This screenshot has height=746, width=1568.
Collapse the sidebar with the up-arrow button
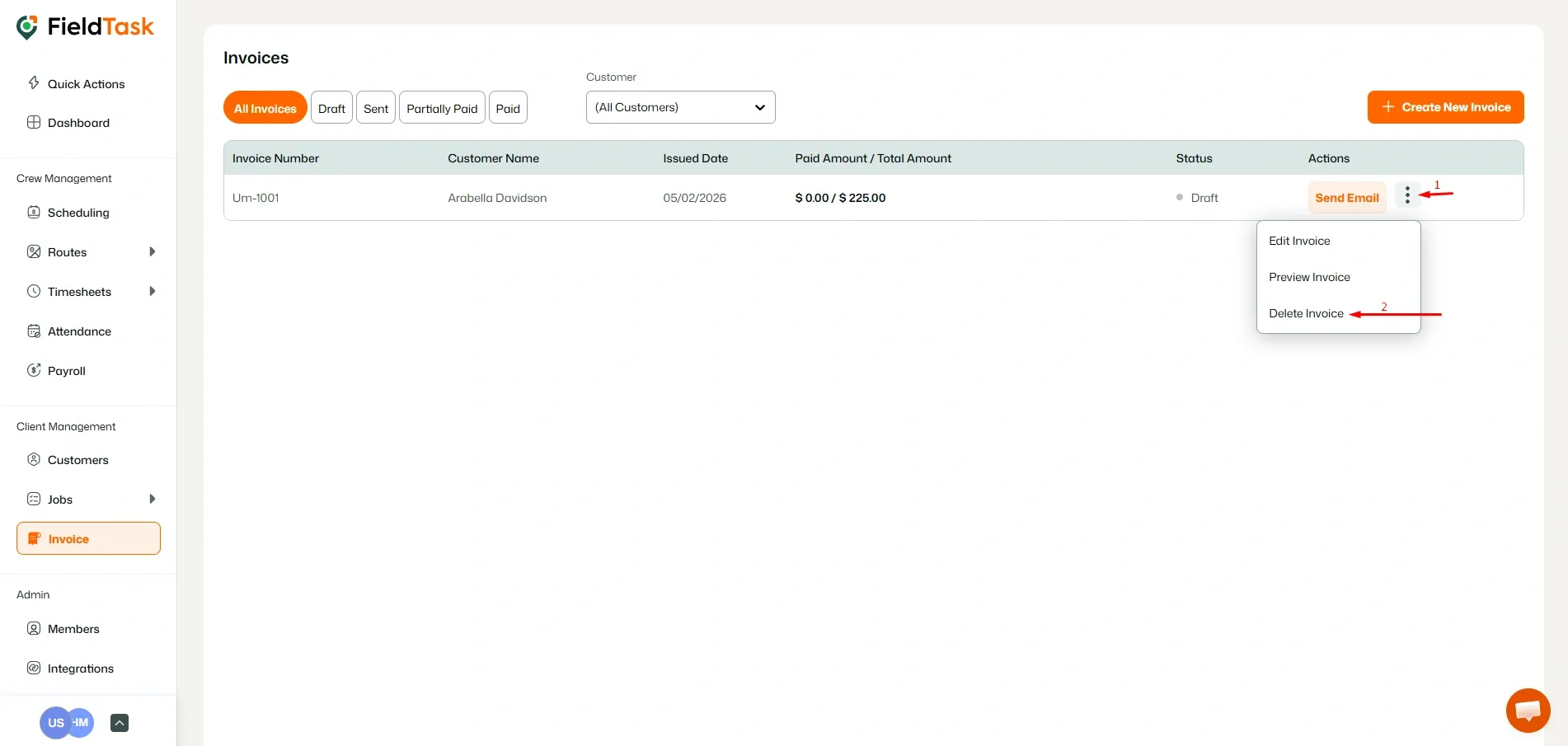pyautogui.click(x=119, y=722)
